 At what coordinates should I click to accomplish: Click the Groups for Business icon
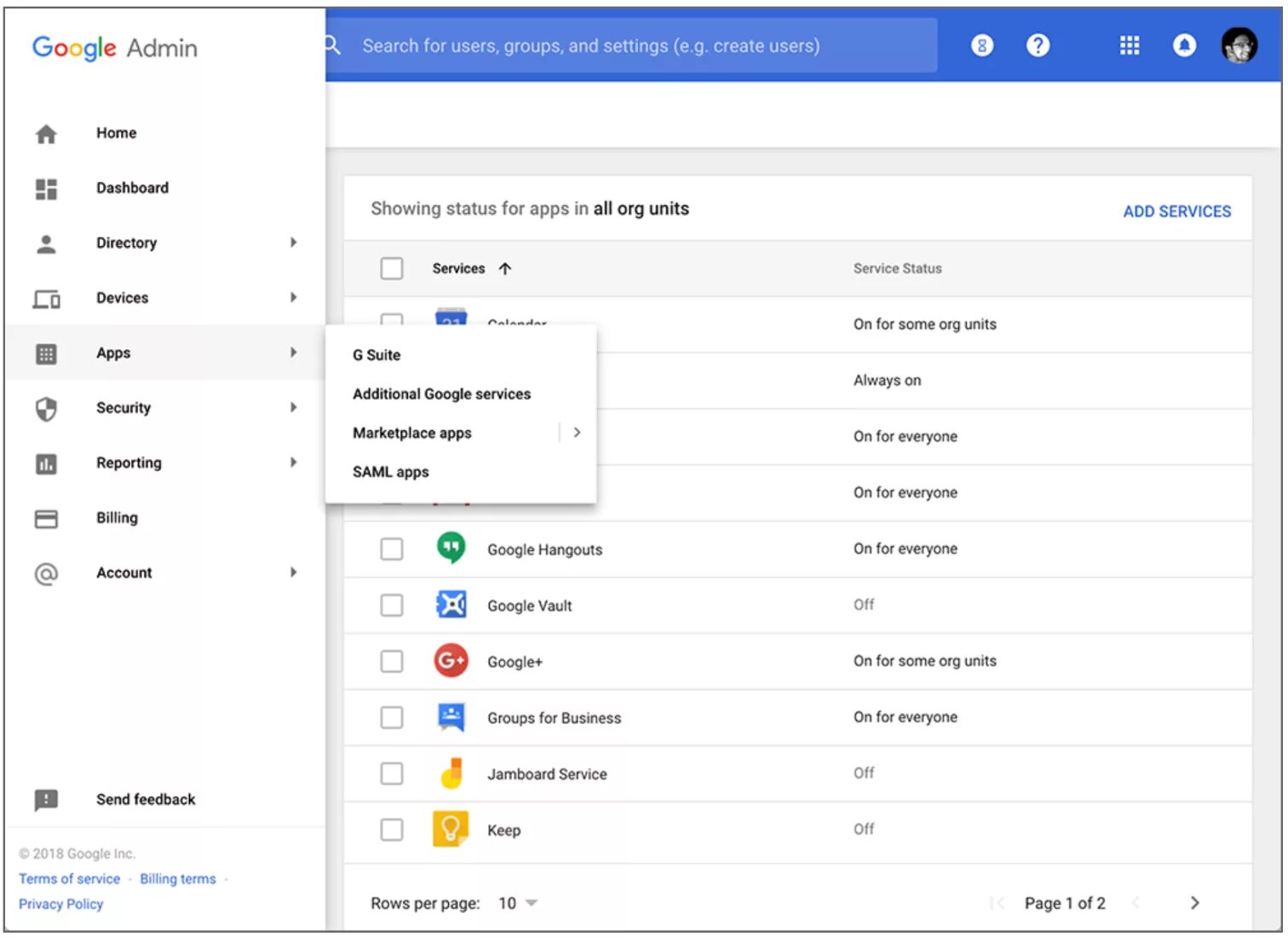[x=451, y=716]
